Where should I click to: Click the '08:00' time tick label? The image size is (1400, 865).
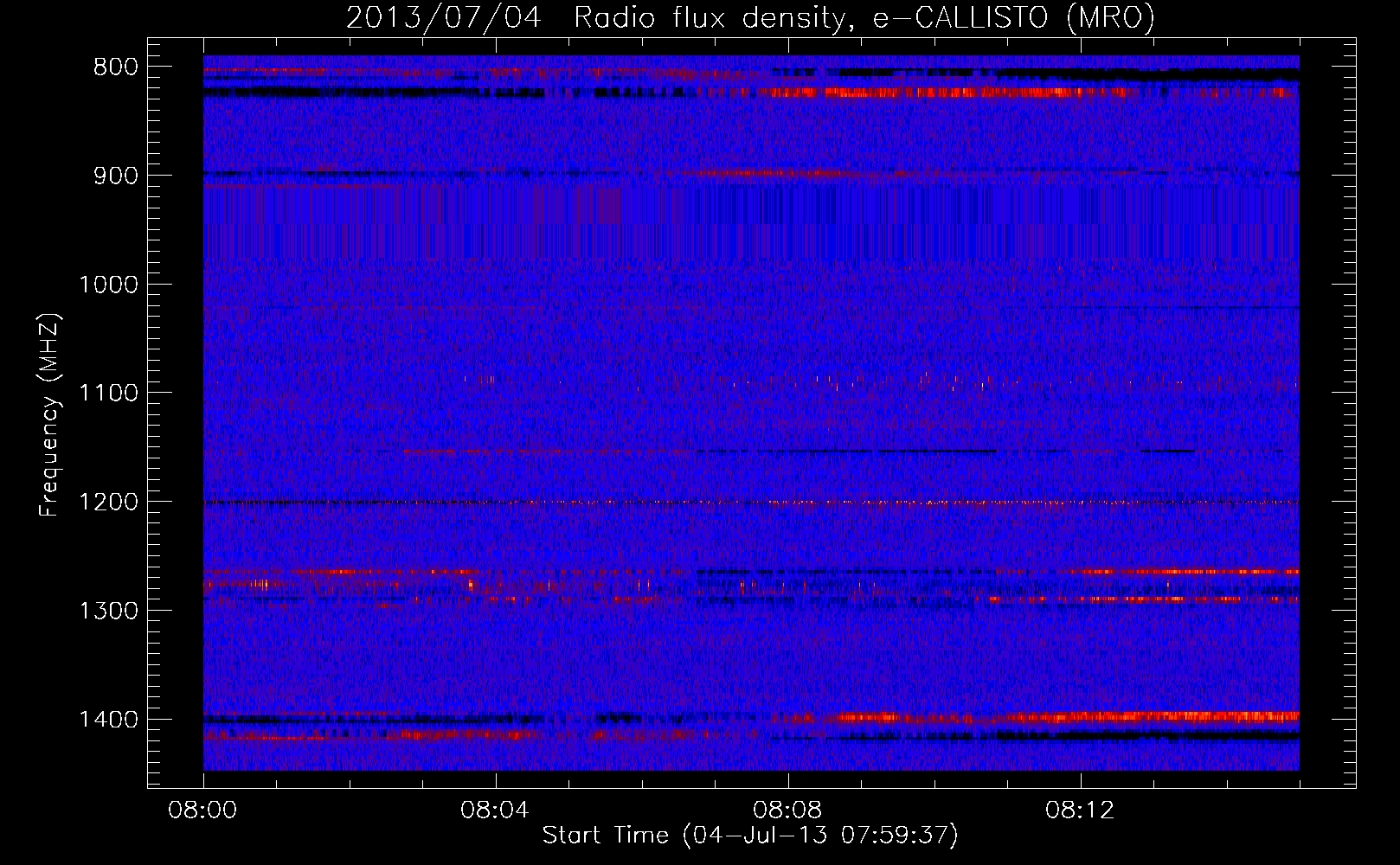point(203,811)
